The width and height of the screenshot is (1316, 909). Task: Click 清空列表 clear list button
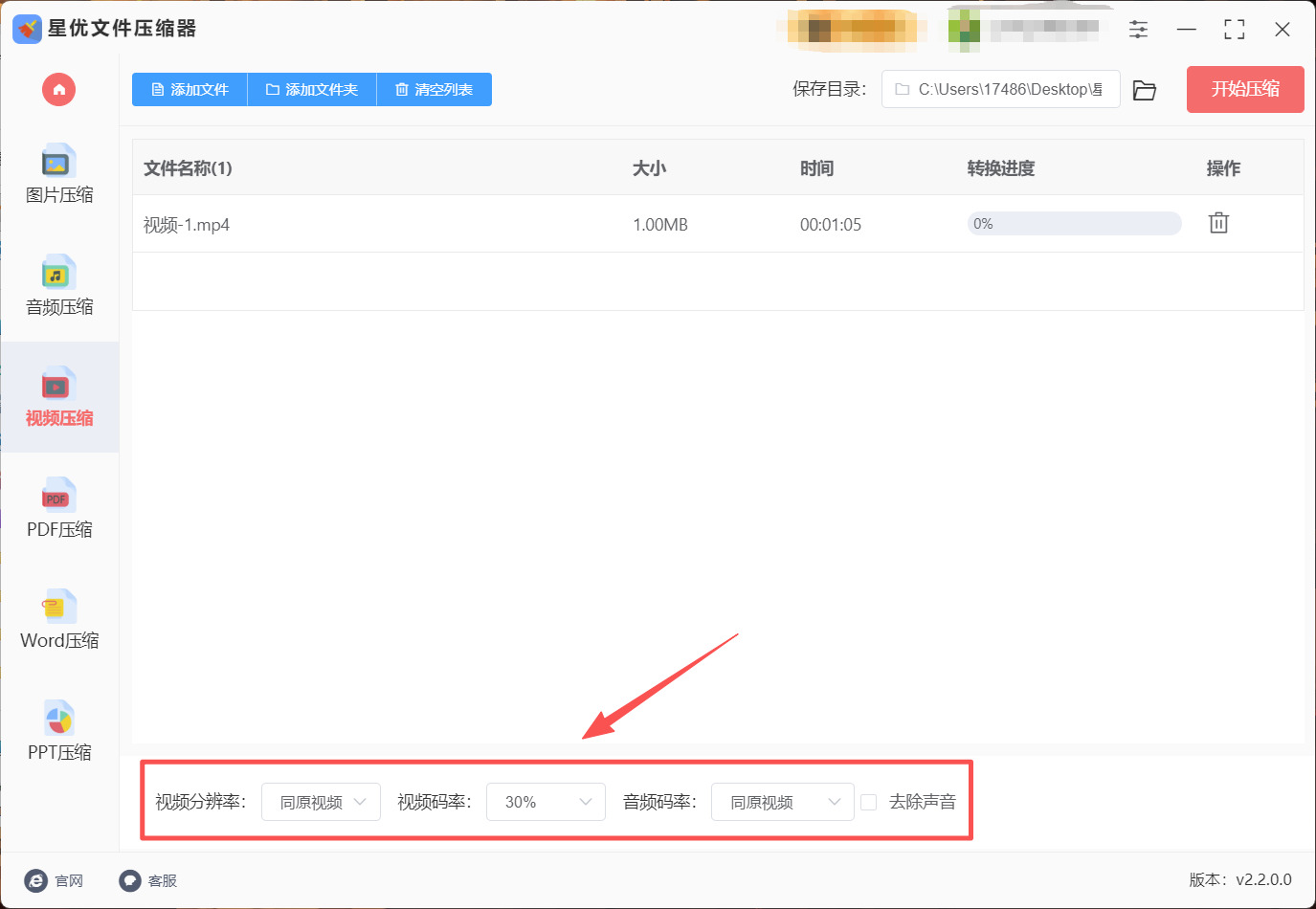tap(435, 90)
